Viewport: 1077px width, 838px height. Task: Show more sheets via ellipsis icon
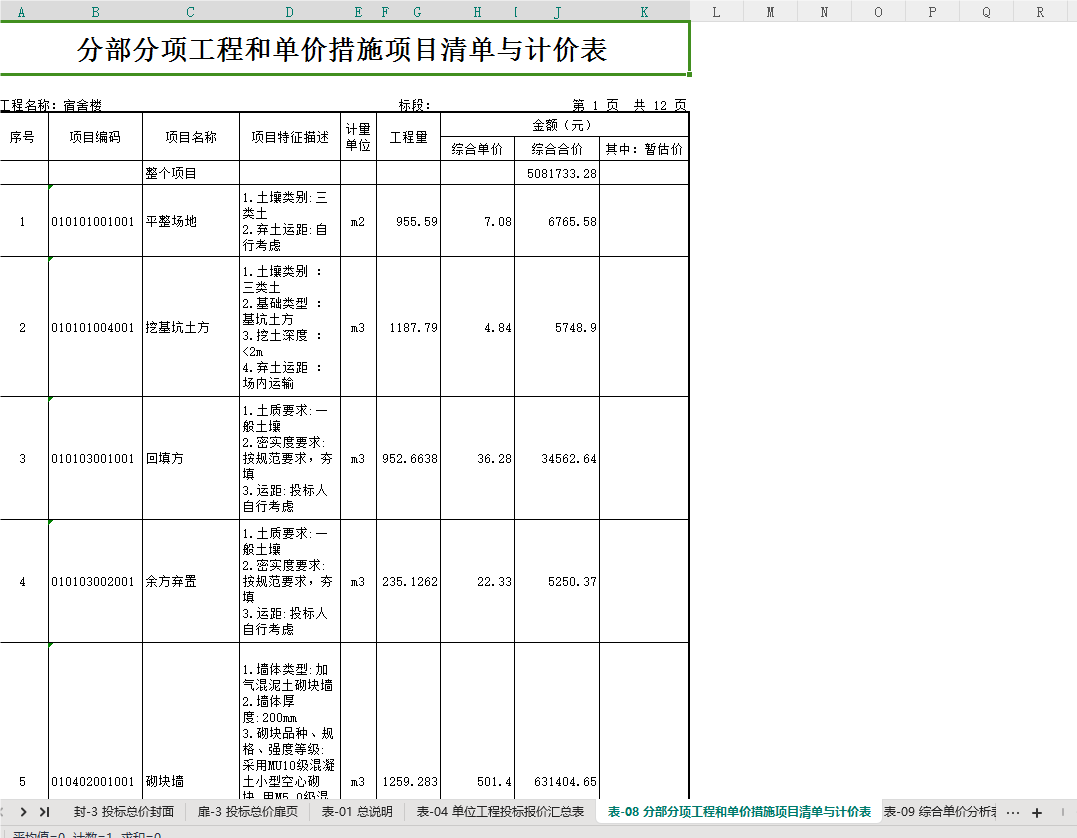(x=1012, y=813)
